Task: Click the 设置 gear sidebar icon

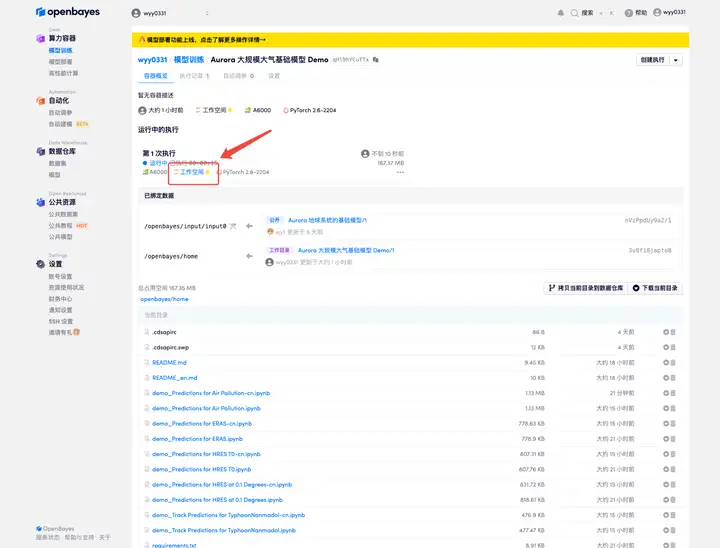Action: 40,264
